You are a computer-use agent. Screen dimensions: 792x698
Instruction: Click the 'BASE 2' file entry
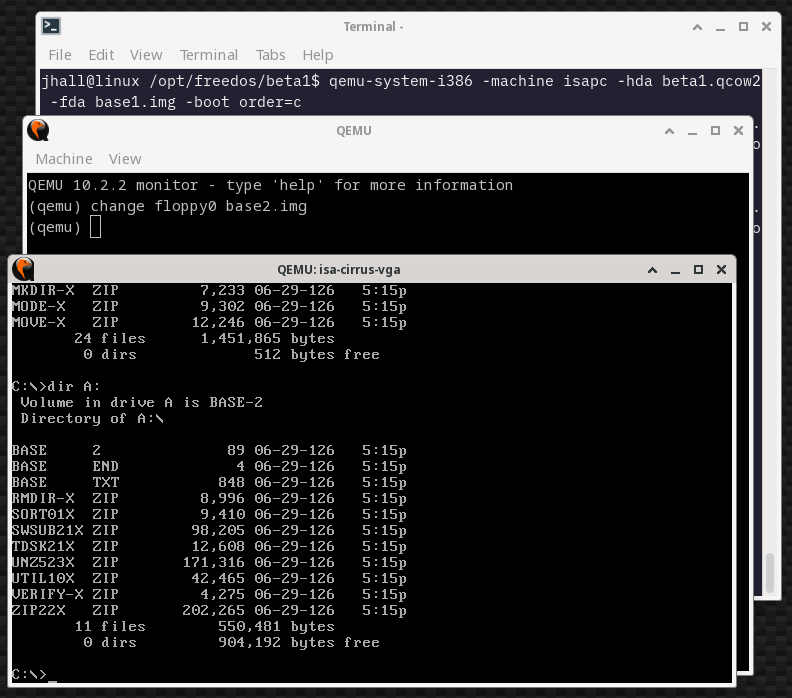click(x=209, y=450)
